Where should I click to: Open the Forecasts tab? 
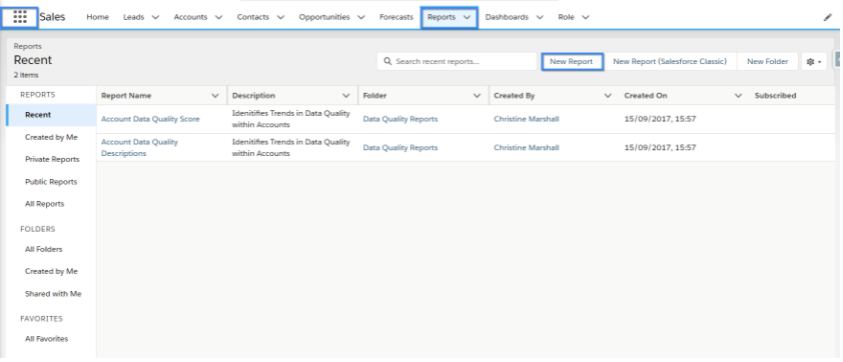pyautogui.click(x=396, y=17)
